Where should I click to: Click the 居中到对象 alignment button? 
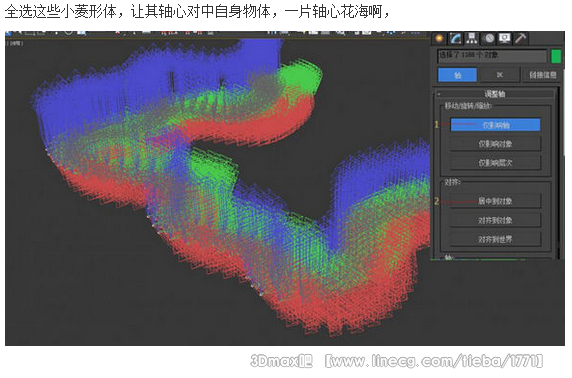tap(495, 201)
